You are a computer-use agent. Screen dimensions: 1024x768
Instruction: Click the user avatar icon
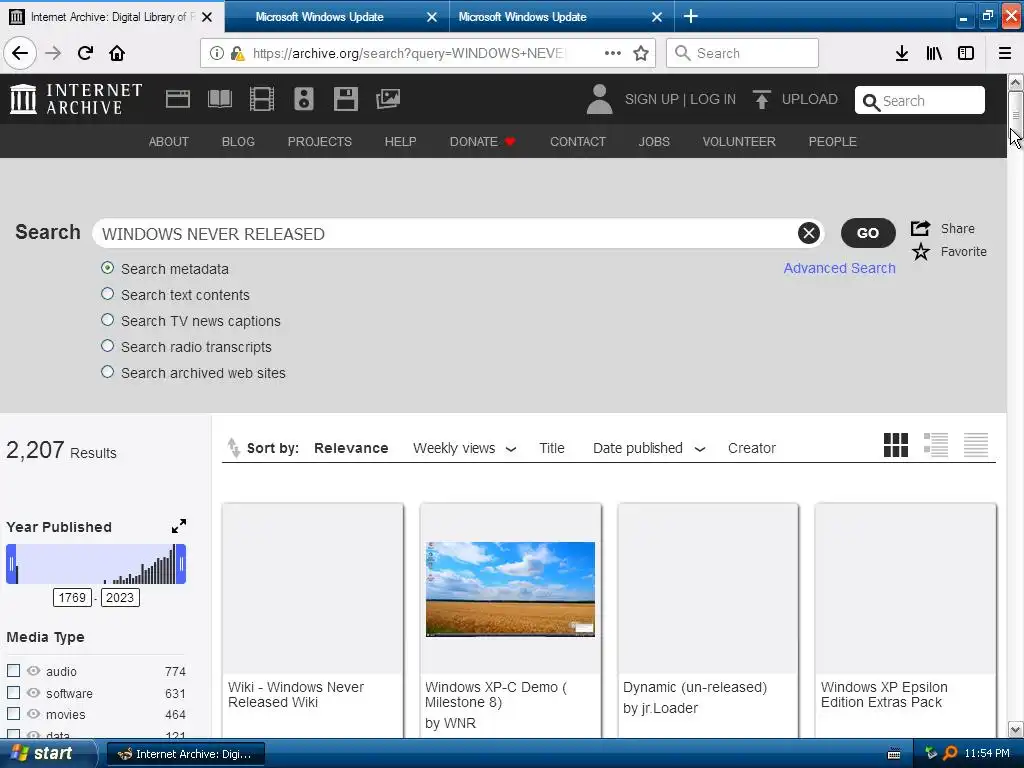click(600, 99)
